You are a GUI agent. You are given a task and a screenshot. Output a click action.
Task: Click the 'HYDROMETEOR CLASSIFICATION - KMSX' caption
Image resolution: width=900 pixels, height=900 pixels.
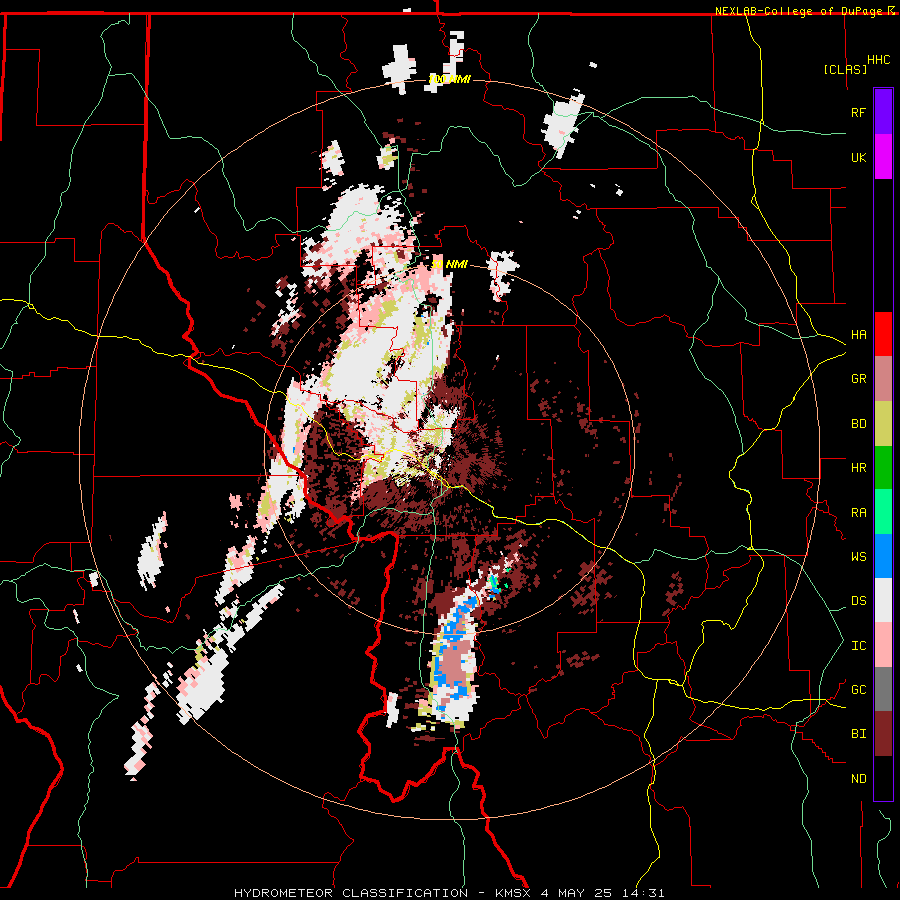385,893
